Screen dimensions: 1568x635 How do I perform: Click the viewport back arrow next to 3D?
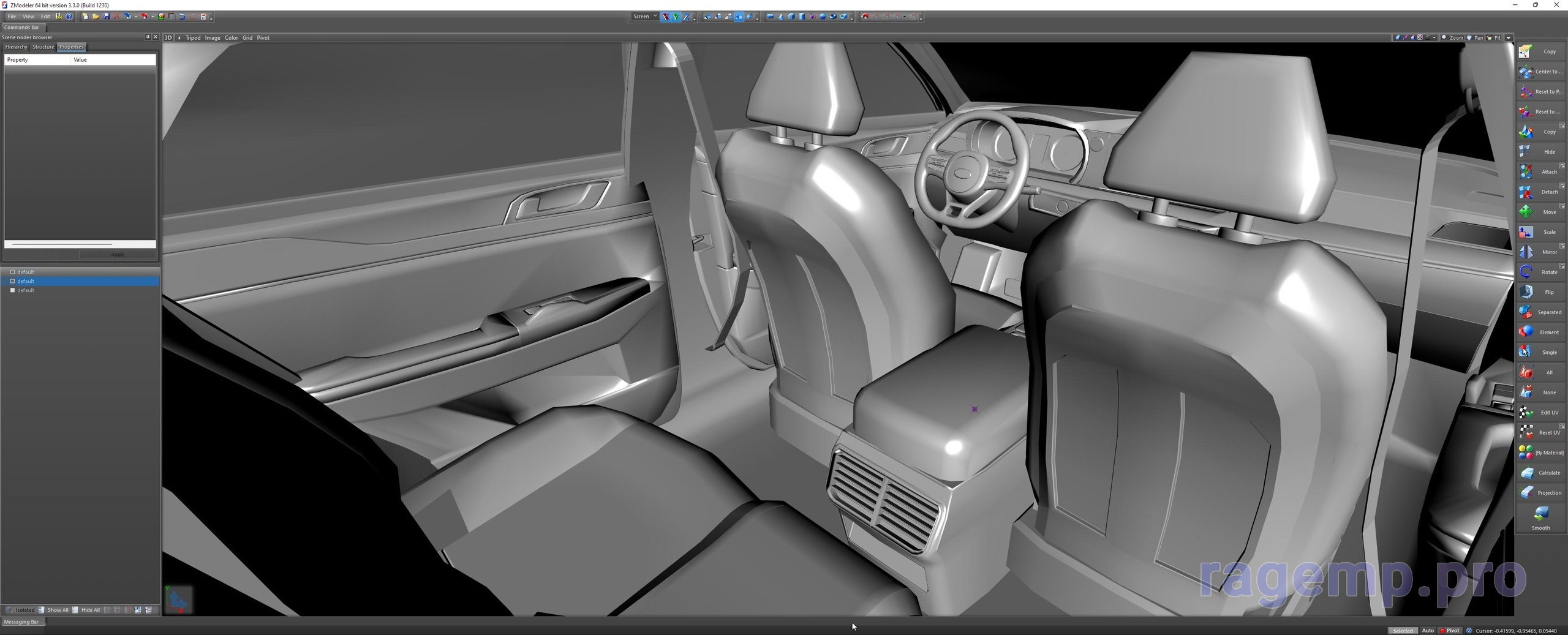179,38
